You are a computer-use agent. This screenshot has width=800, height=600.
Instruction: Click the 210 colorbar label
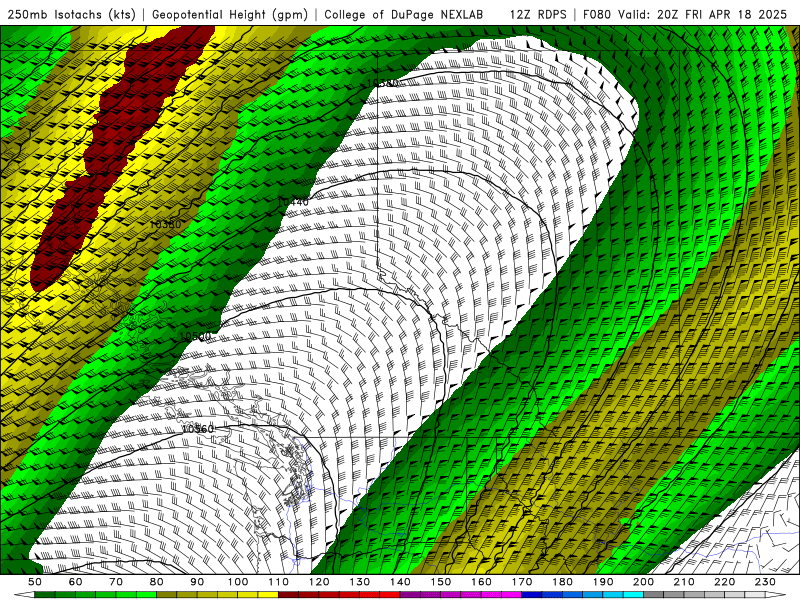pos(684,582)
